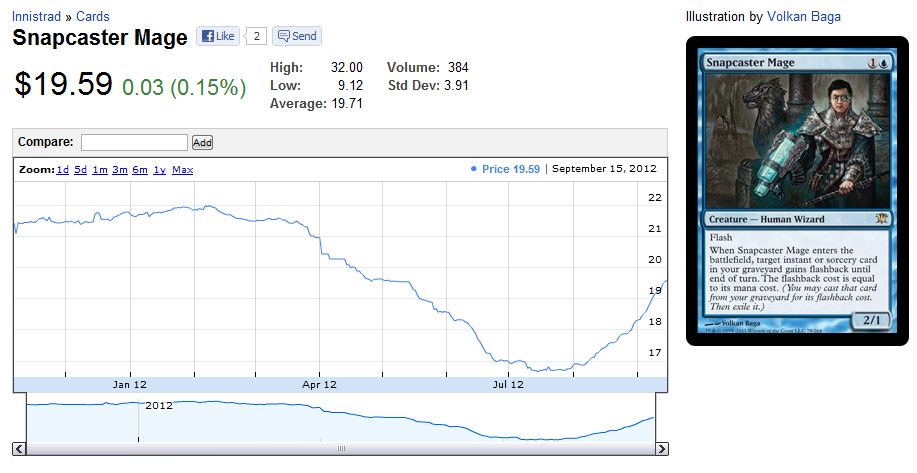Open illustrator Volkan Baga's link

point(803,16)
